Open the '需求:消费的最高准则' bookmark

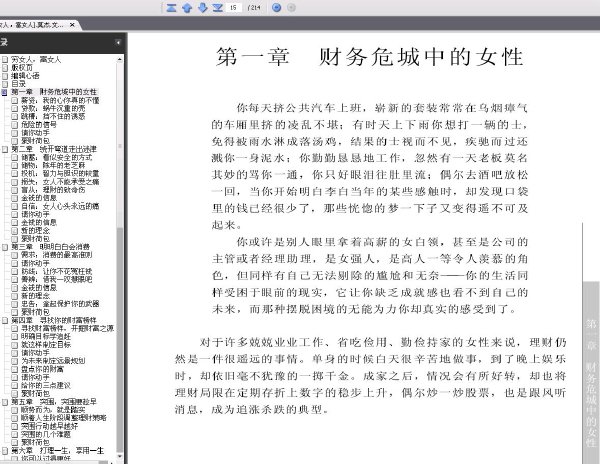[57, 255]
